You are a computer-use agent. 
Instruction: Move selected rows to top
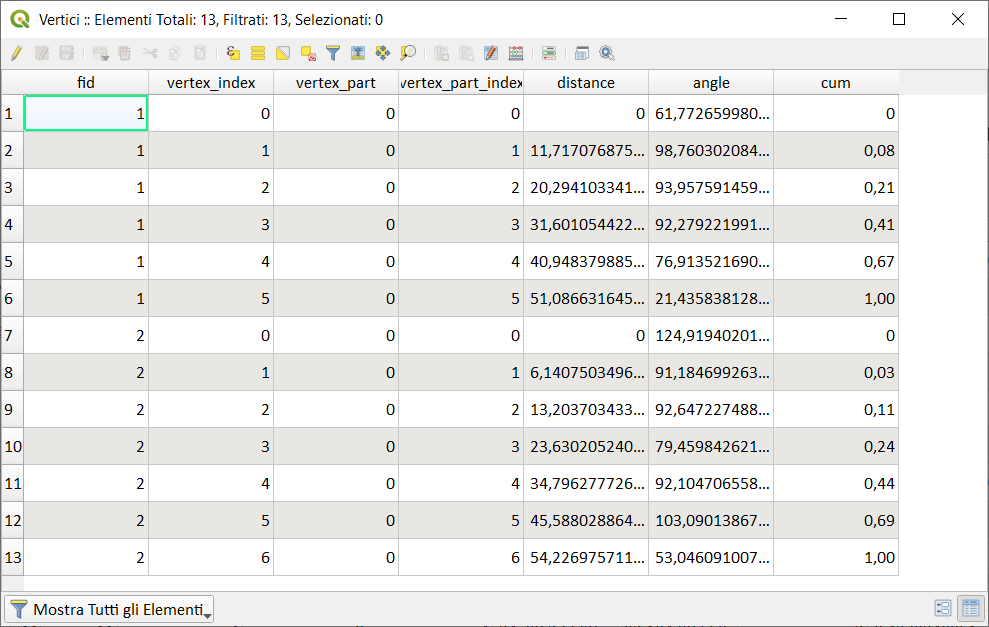tap(358, 53)
